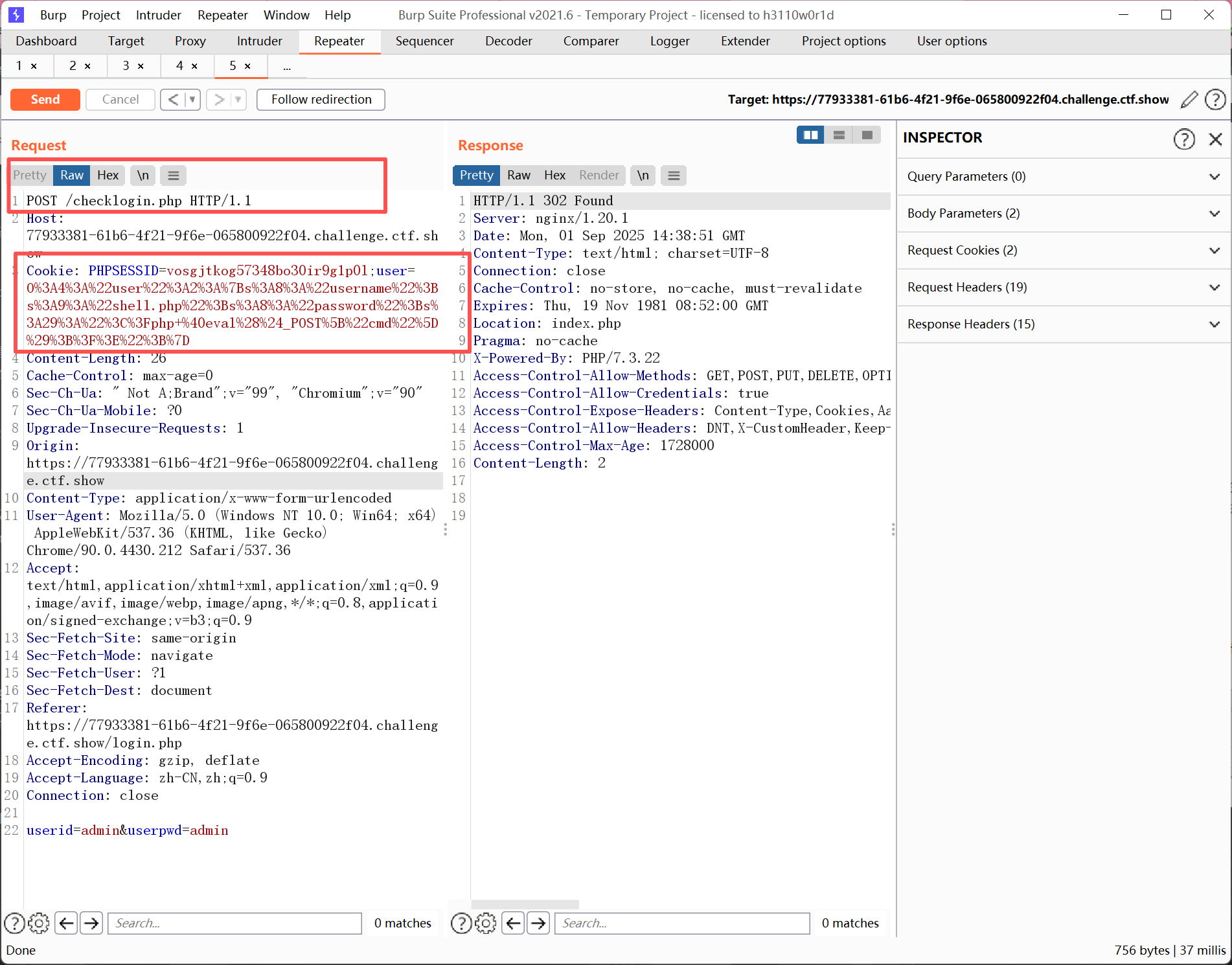
Task: Go to previous match in response search
Action: click(514, 923)
